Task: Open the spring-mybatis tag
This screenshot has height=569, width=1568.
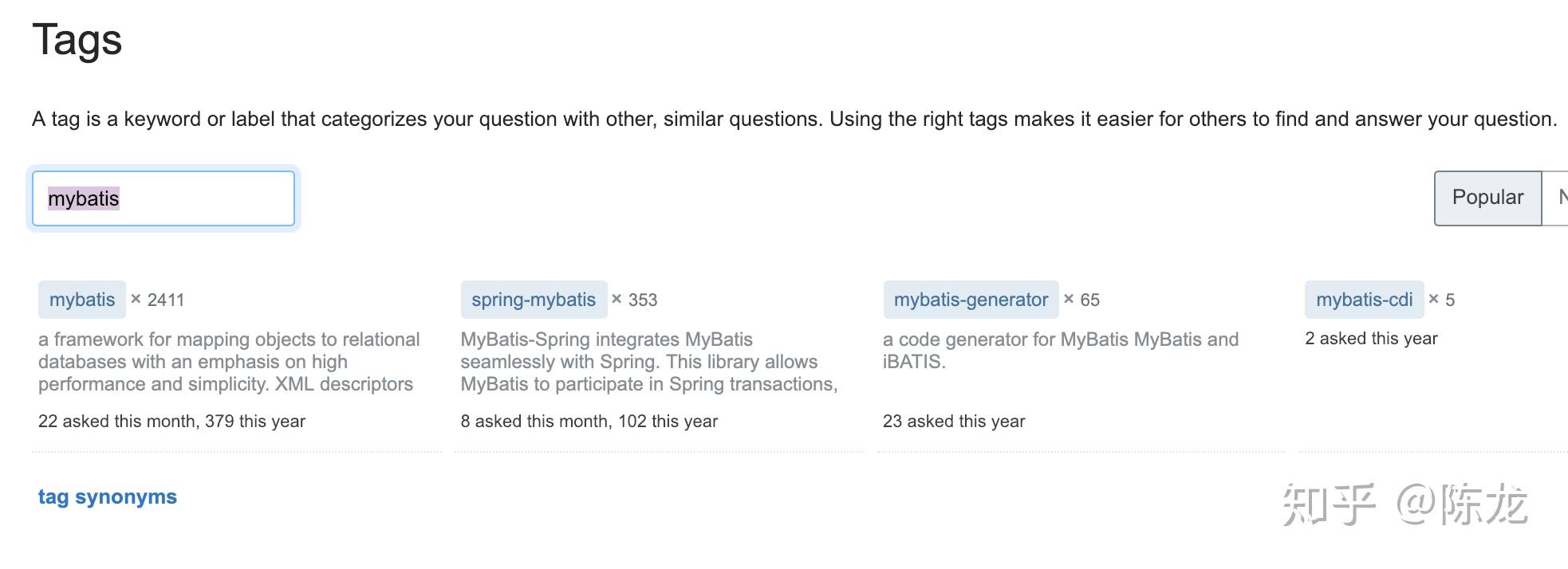Action: (x=534, y=300)
